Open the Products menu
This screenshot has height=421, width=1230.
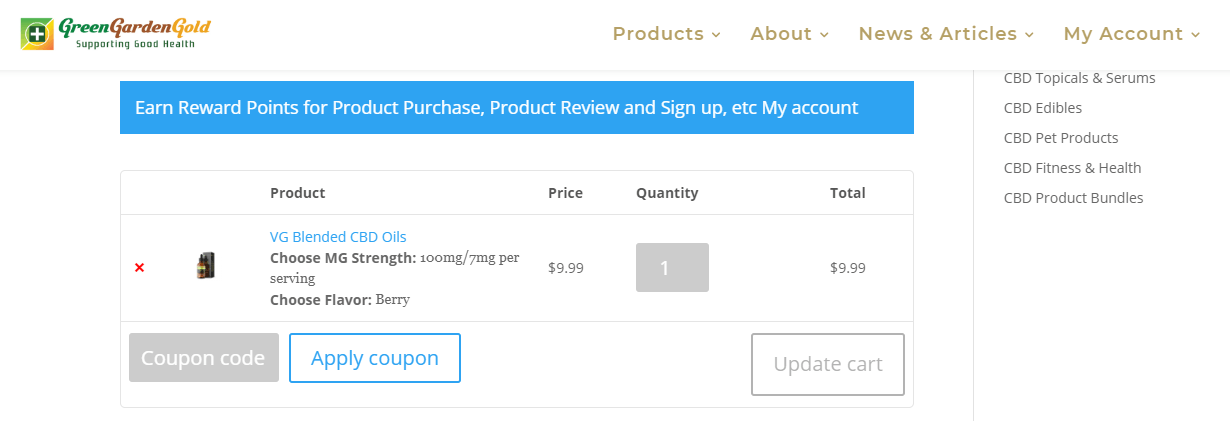(x=658, y=34)
